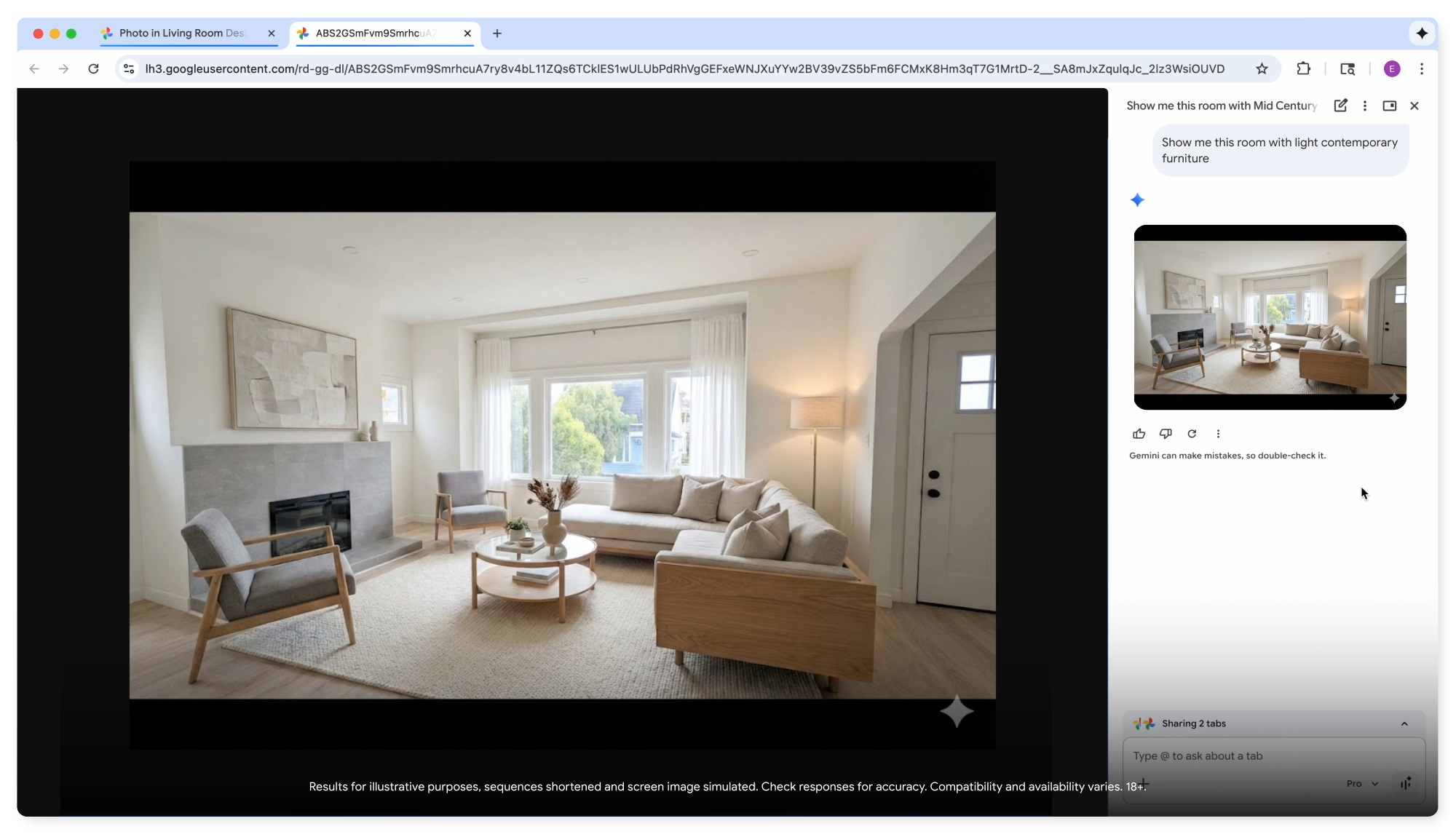Open tab search with the Lens icon
The image size is (1456, 837).
1348,68
